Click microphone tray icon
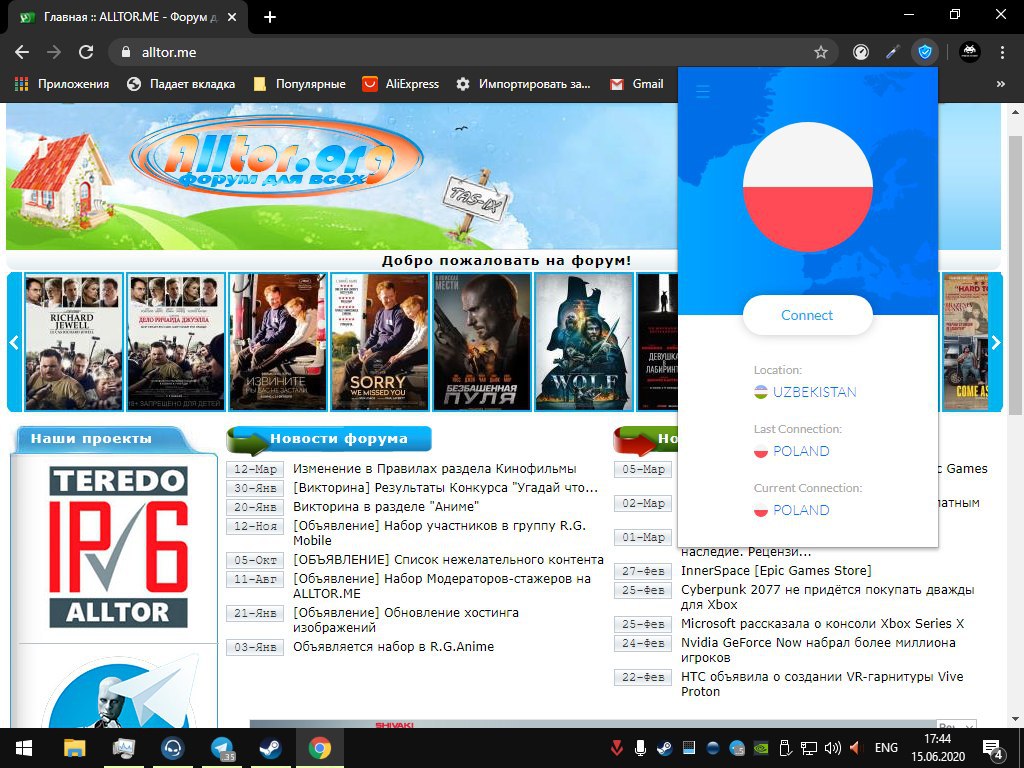1024x768 pixels. (641, 748)
